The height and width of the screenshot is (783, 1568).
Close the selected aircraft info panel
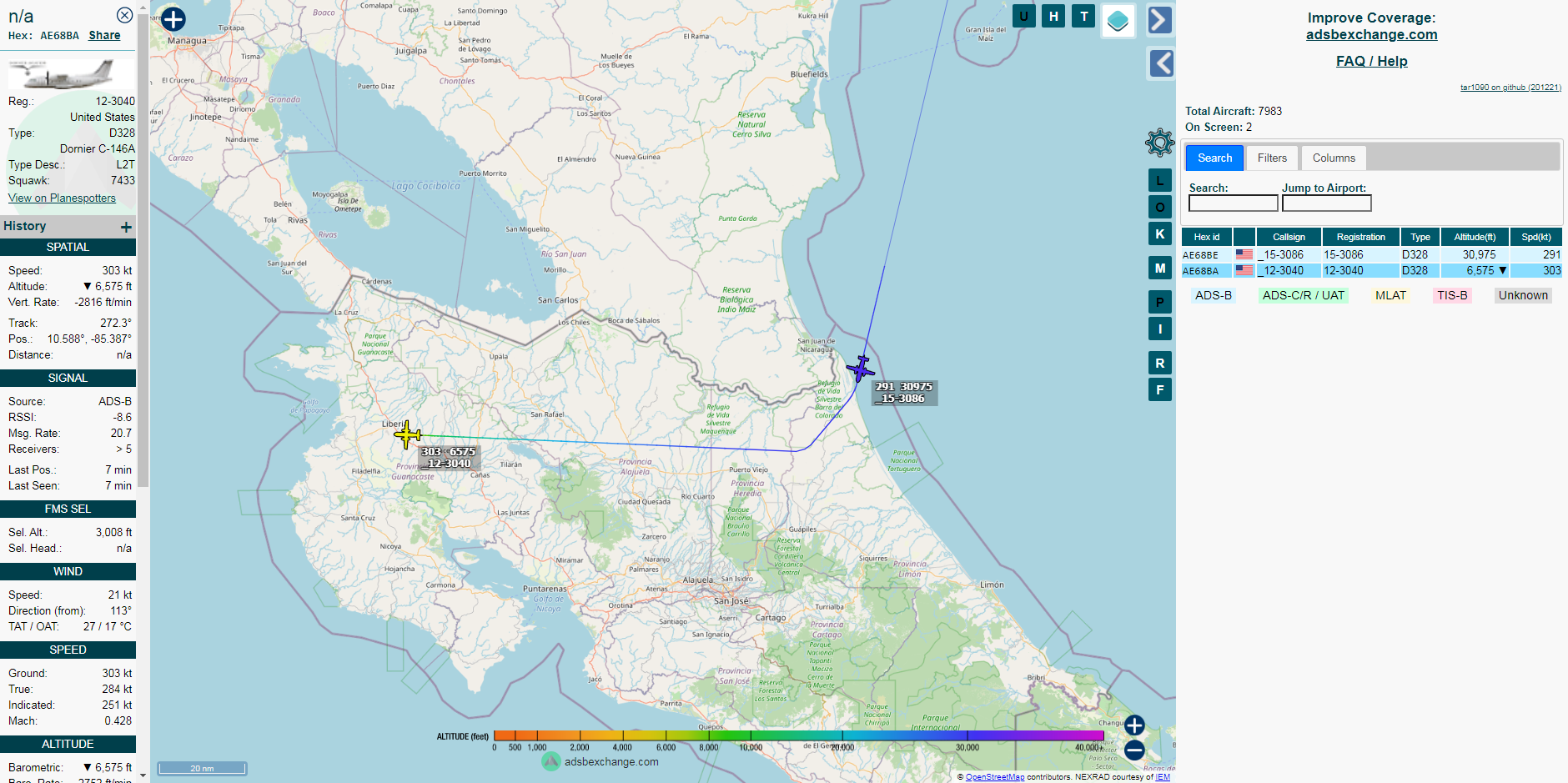point(124,15)
